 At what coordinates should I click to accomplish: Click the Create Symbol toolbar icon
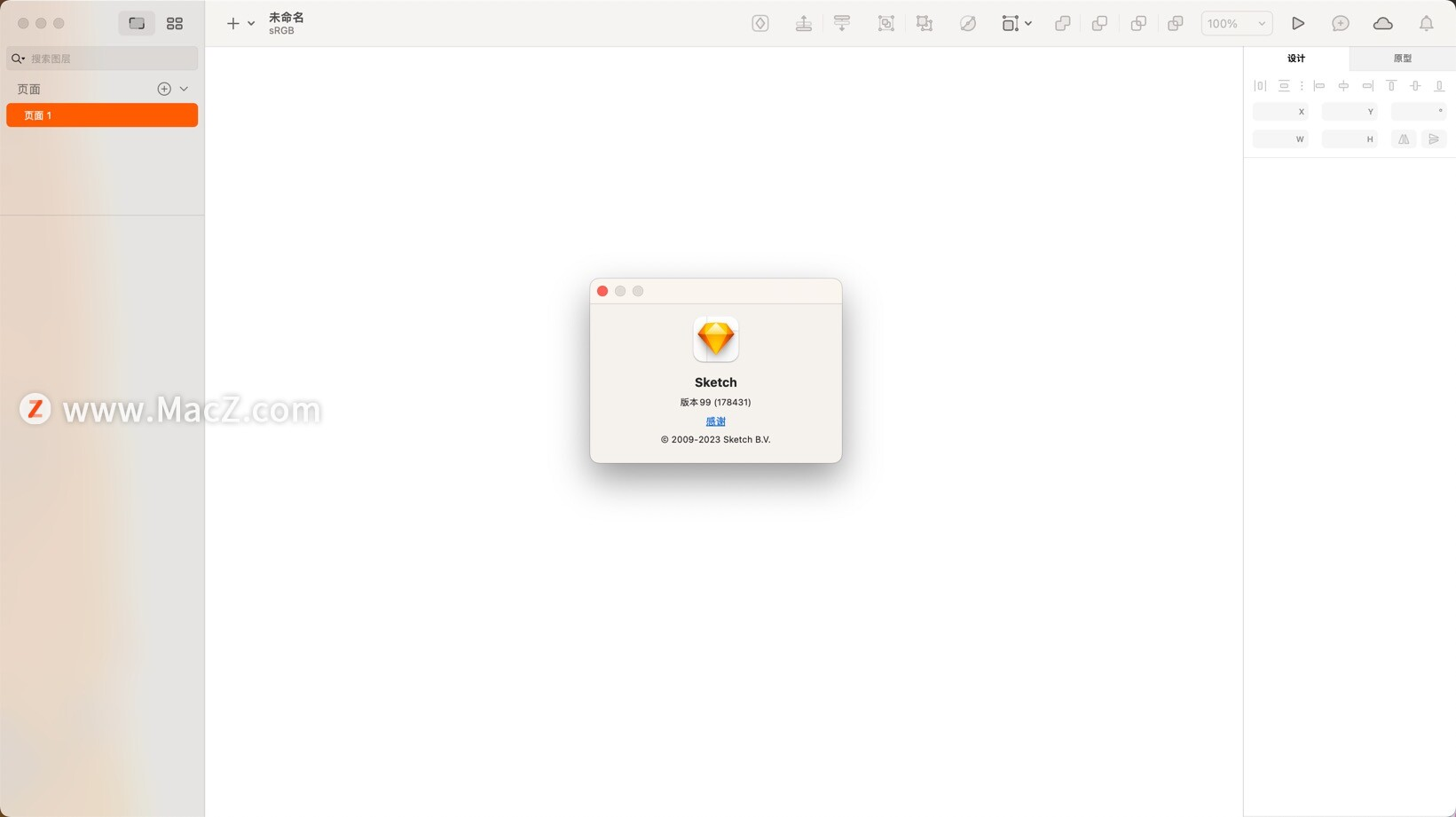760,23
